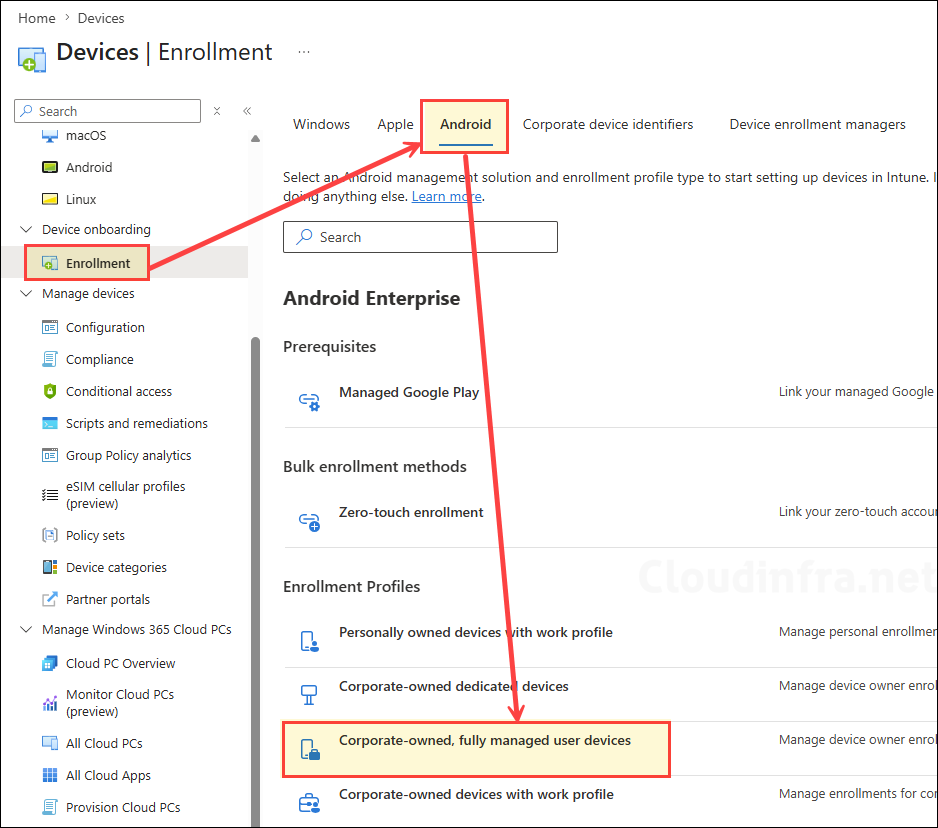
Task: Click the Conditional access shield icon
Action: [50, 391]
